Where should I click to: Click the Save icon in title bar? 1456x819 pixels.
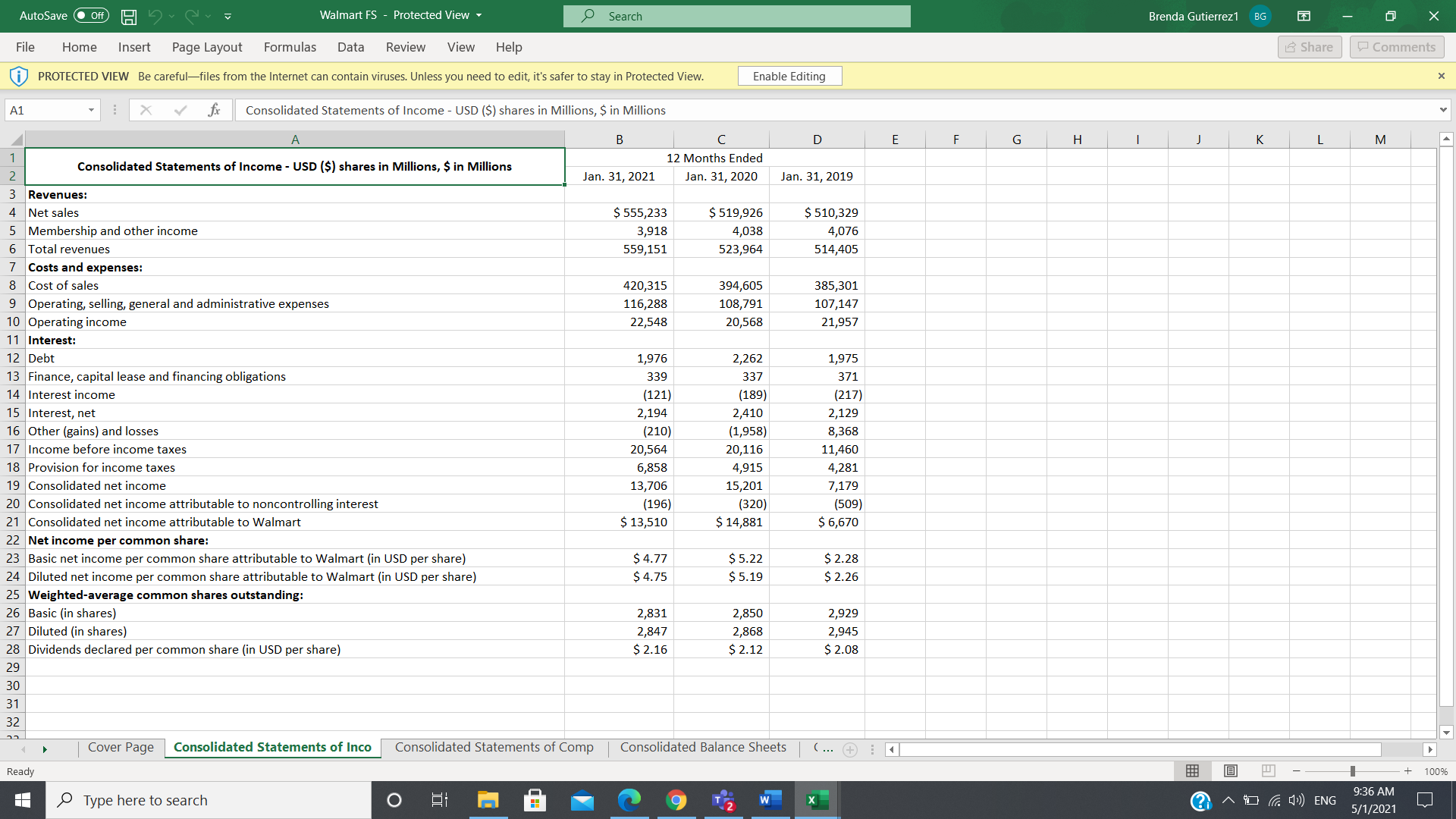coord(129,16)
